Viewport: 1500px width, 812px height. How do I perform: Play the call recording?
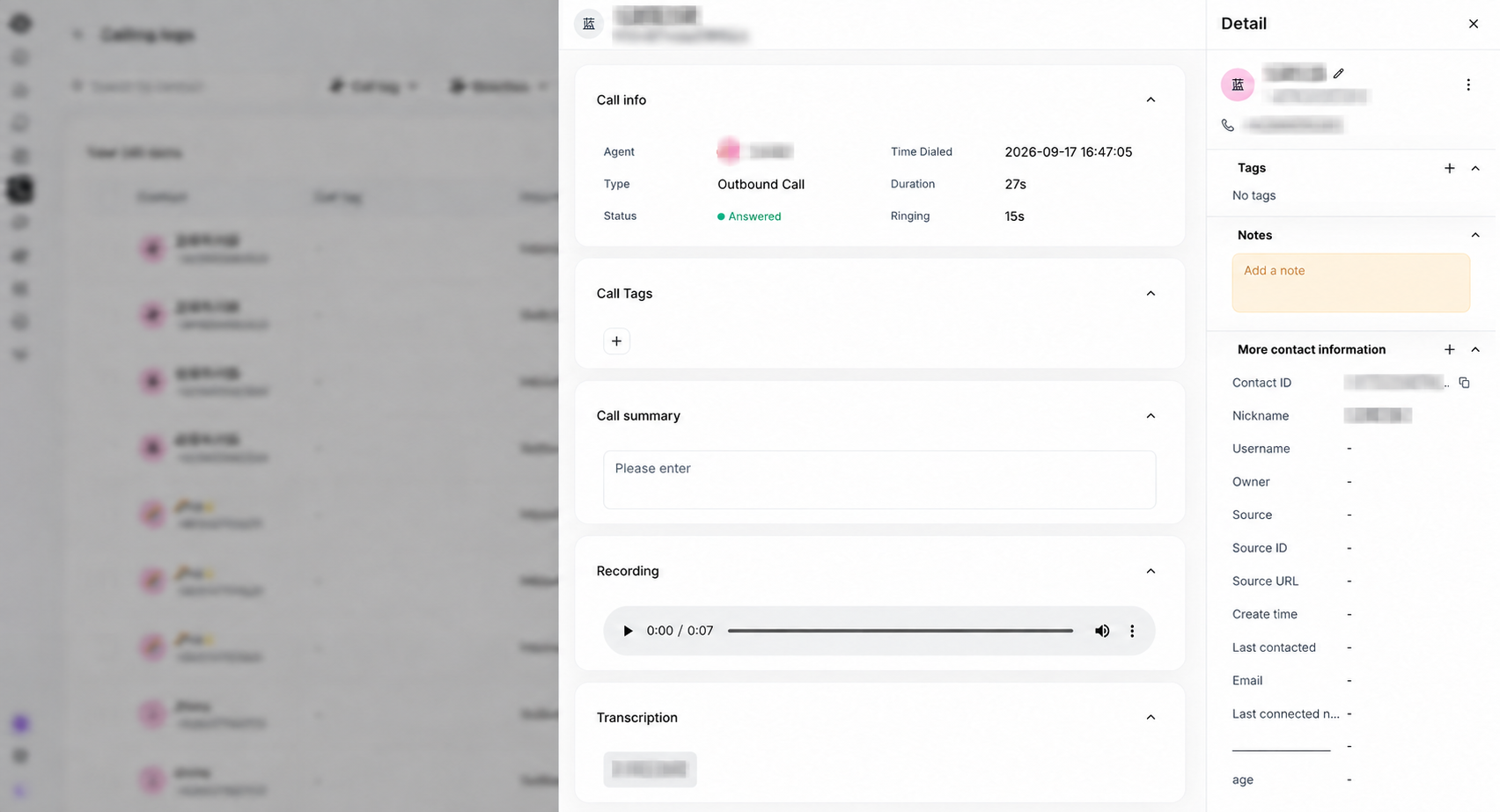click(x=628, y=631)
